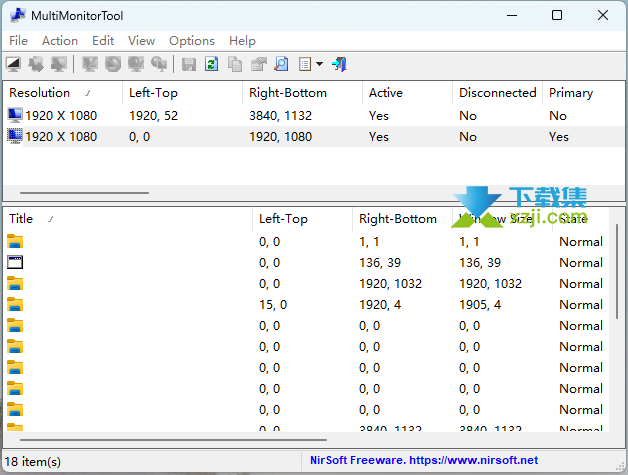This screenshot has width=628, height=475.
Task: Click the Preview Monitor Window toolbar icon
Action: [x=13, y=64]
